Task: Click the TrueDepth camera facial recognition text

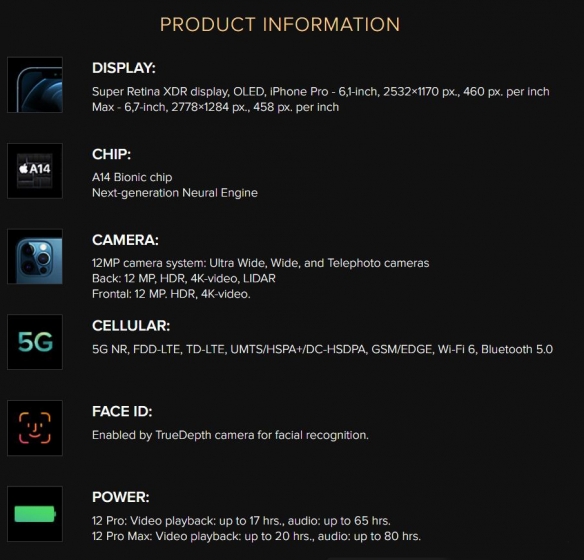Action: (x=230, y=435)
